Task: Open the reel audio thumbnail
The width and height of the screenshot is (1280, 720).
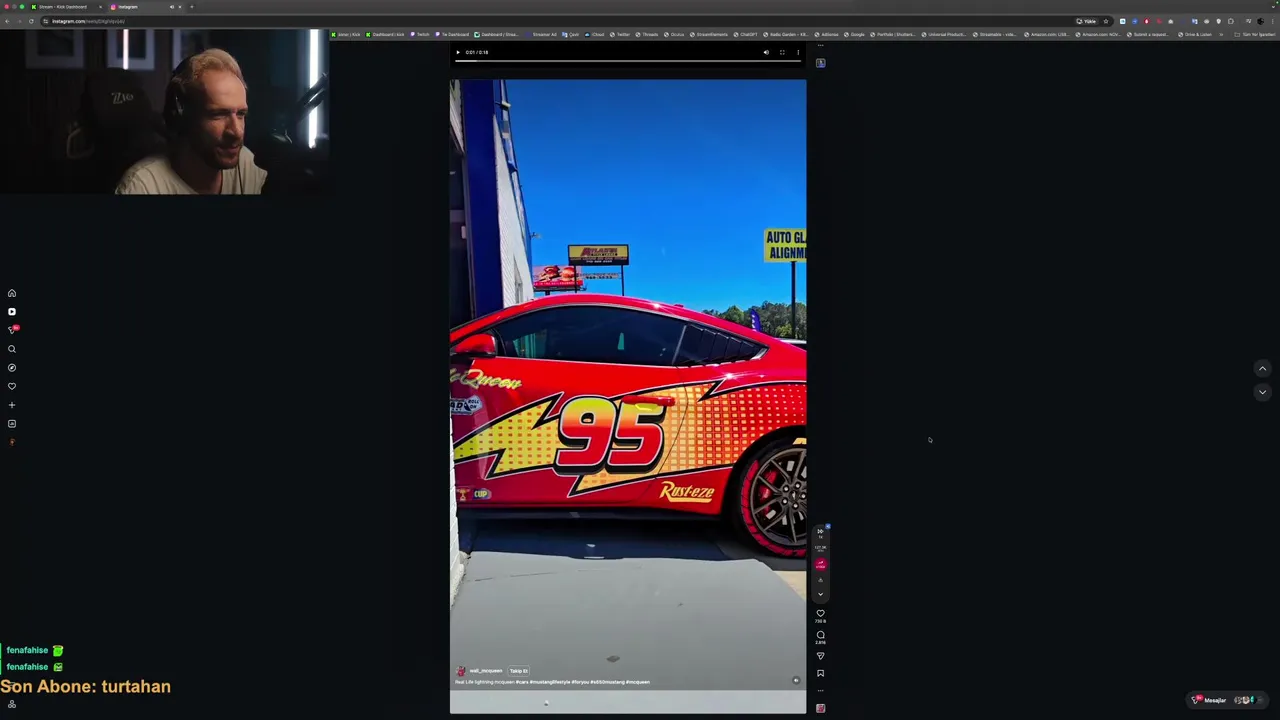Action: (821, 708)
